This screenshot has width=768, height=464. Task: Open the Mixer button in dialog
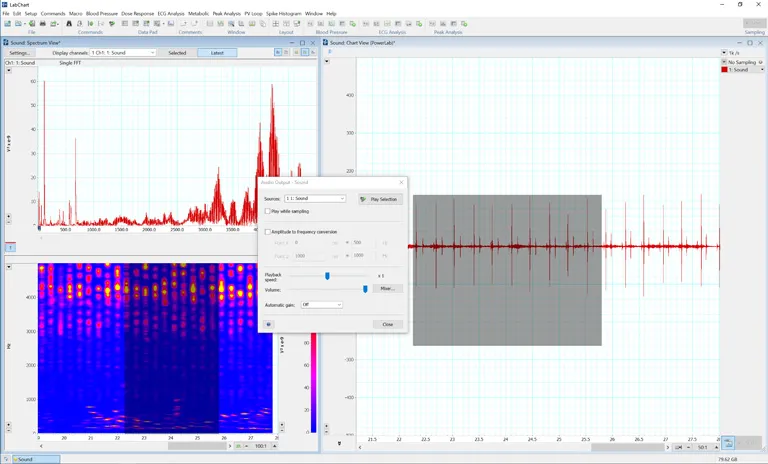pyautogui.click(x=387, y=288)
